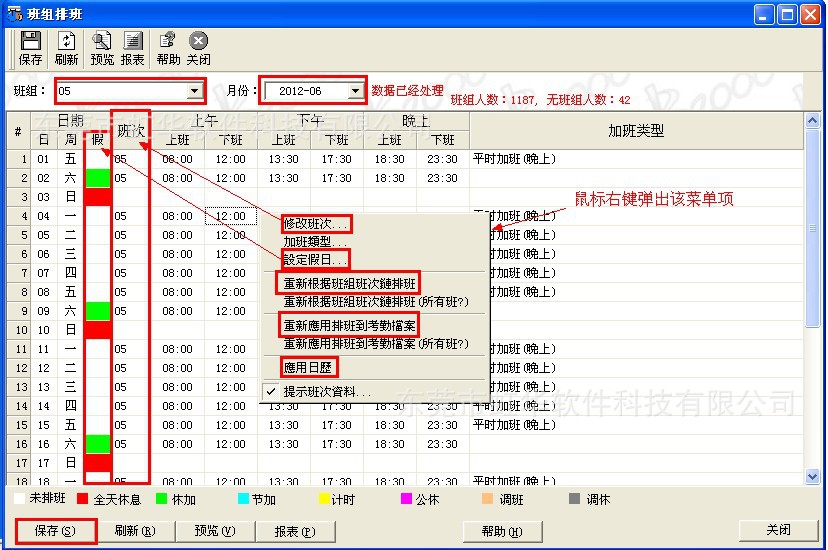This screenshot has width=828, height=550.
Task: Toggle the 提示班次資料 checked menu item
Action: (x=326, y=392)
